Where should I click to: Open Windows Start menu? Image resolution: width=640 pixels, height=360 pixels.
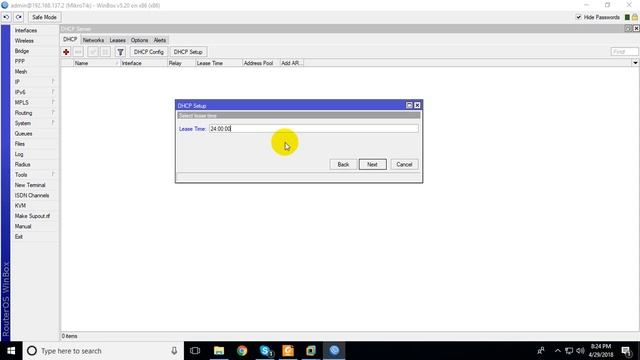point(11,351)
